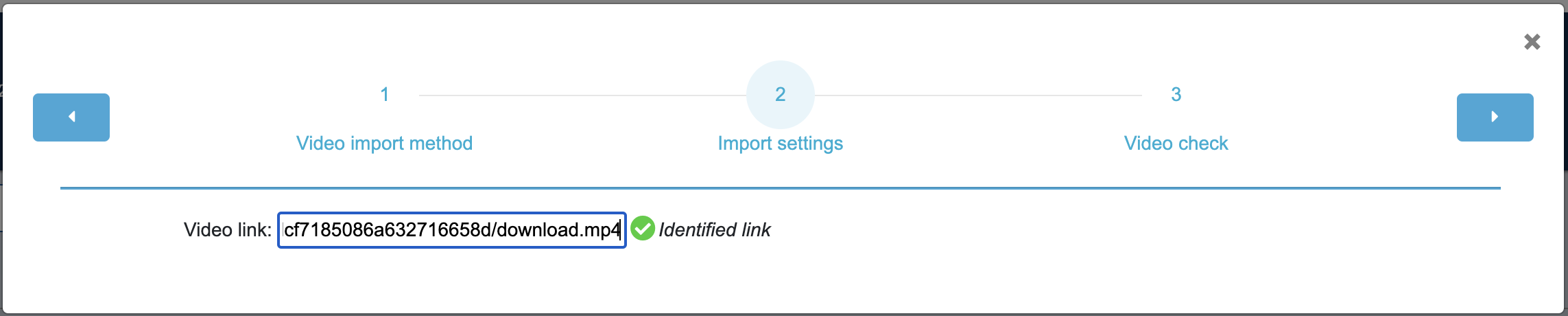Click the white triangle inside the next button
The image size is (1568, 316).
pos(1495,117)
